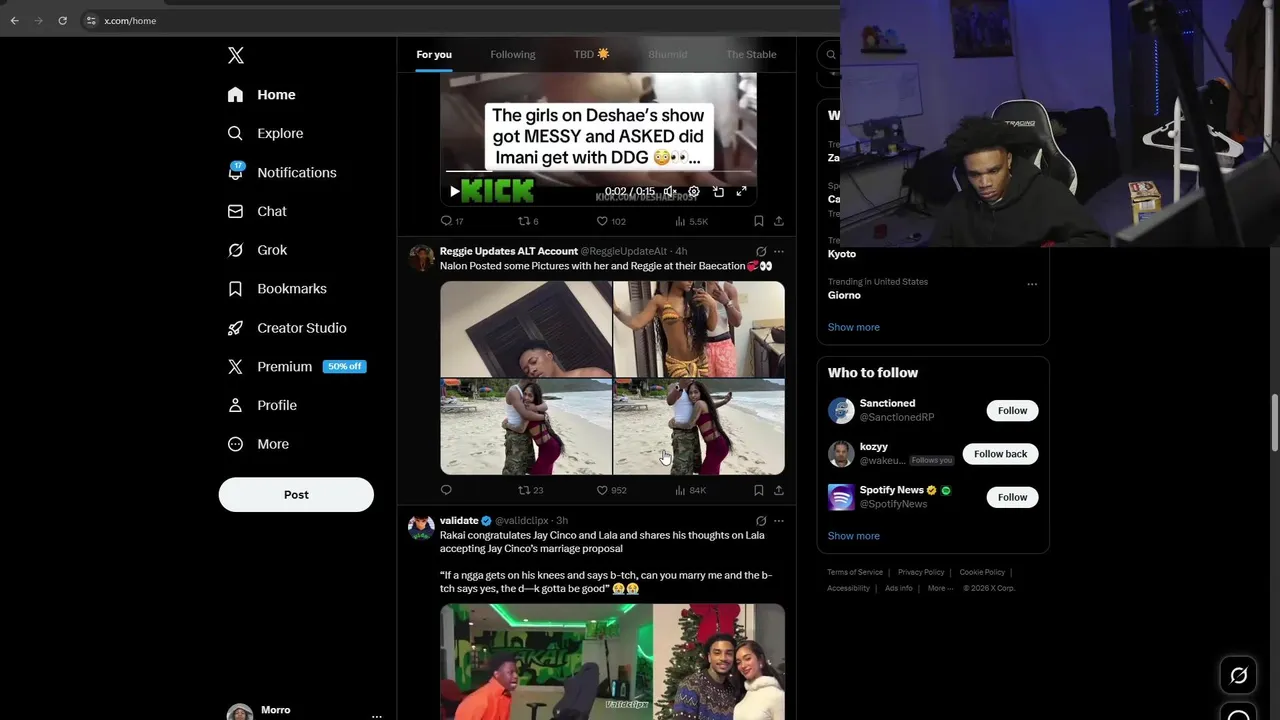Open more options on Reggie post
1280x720 pixels.
tap(779, 252)
